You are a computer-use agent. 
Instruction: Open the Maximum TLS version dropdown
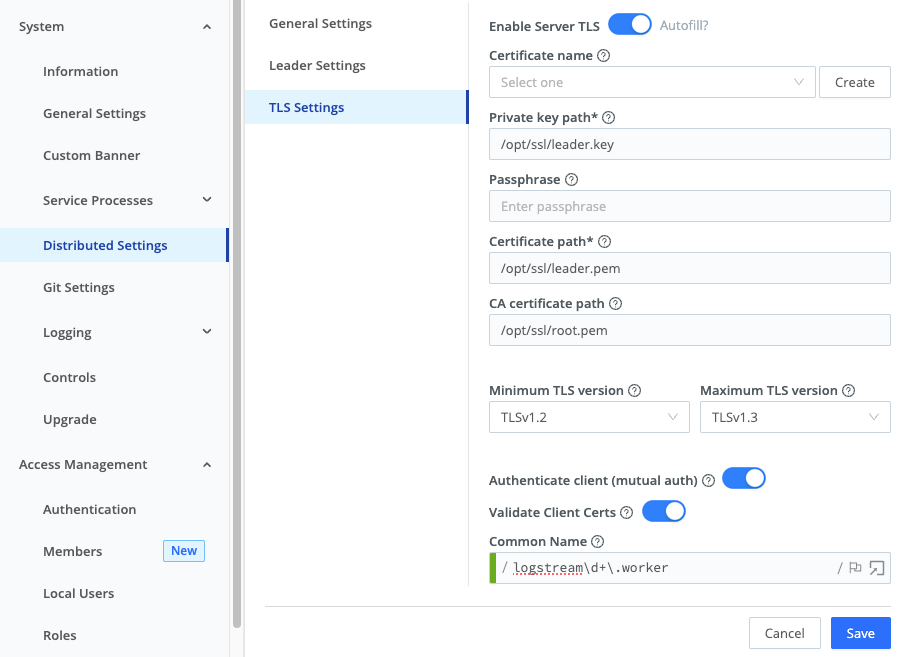point(795,417)
